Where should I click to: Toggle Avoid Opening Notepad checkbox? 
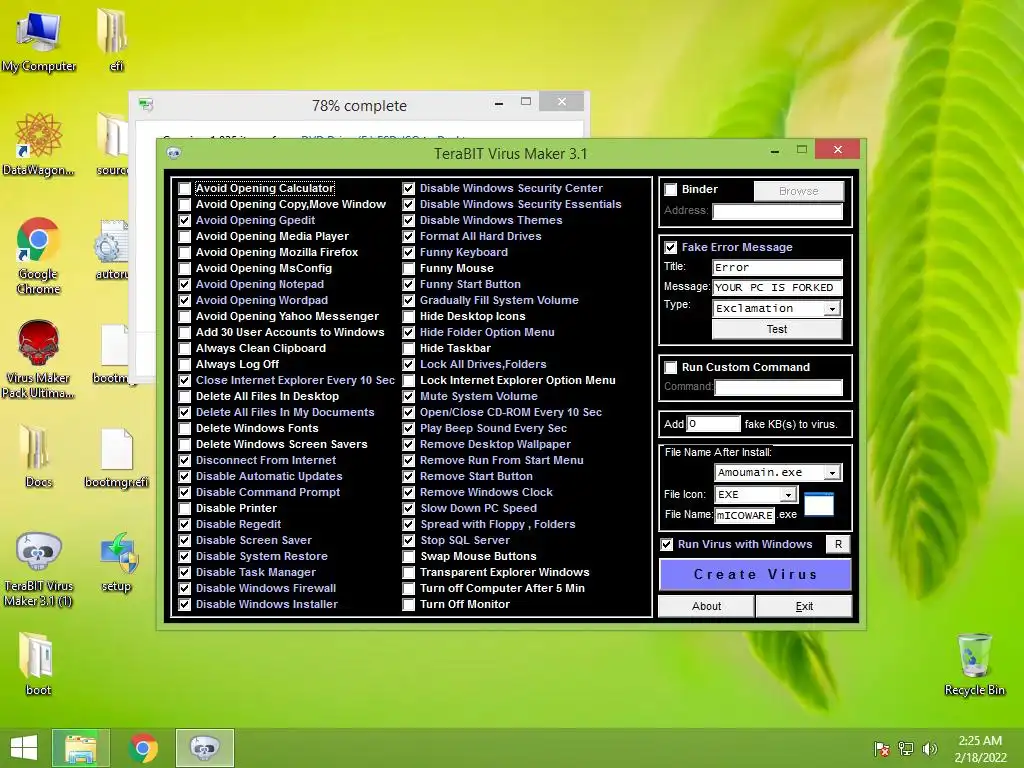[x=185, y=285]
